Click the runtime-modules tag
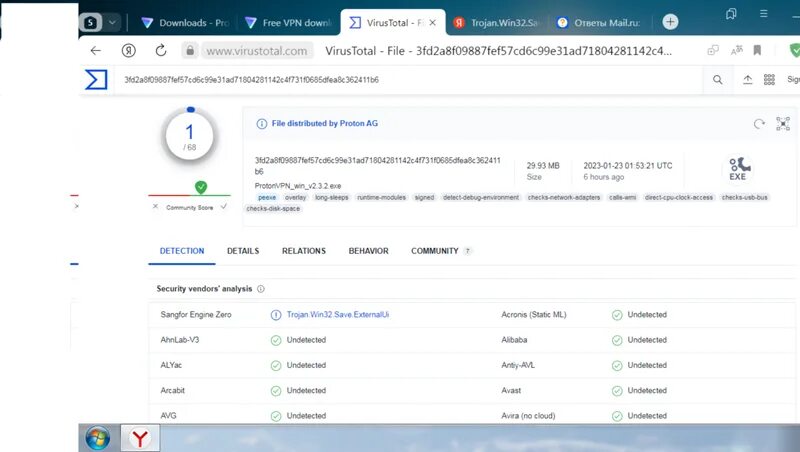Screen dimensions: 800x452 [382, 197]
